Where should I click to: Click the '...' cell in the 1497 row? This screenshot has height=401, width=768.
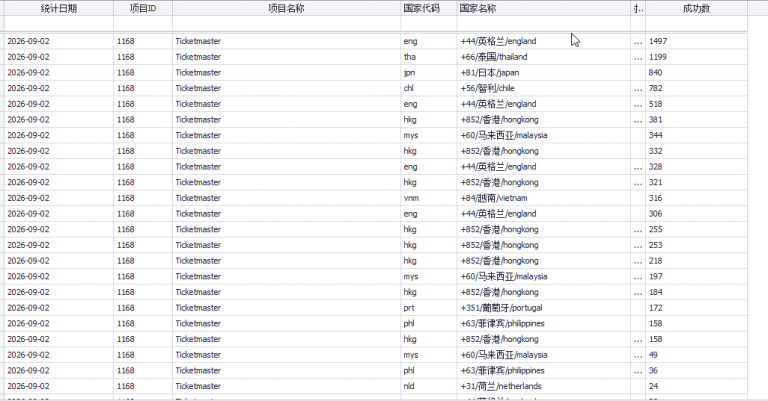coord(638,41)
